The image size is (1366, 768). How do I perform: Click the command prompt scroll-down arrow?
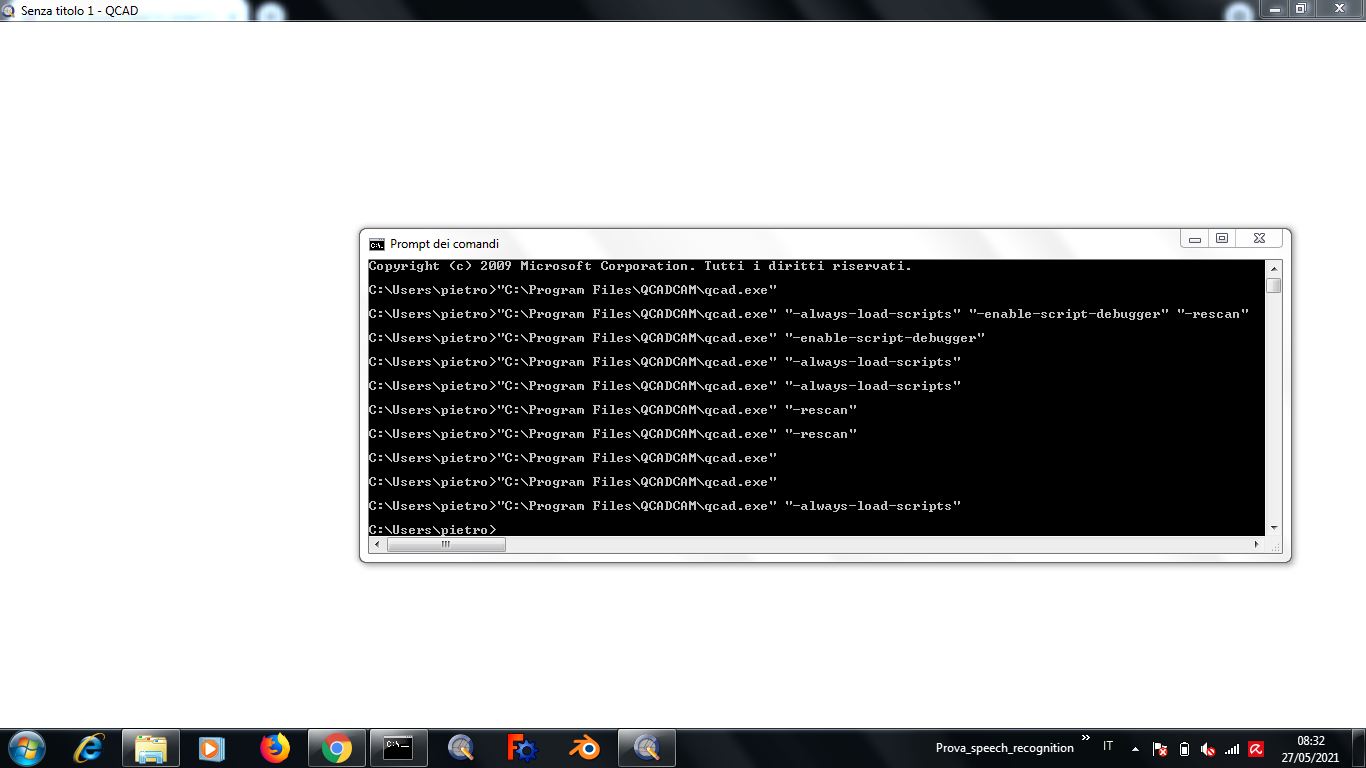click(x=1274, y=528)
